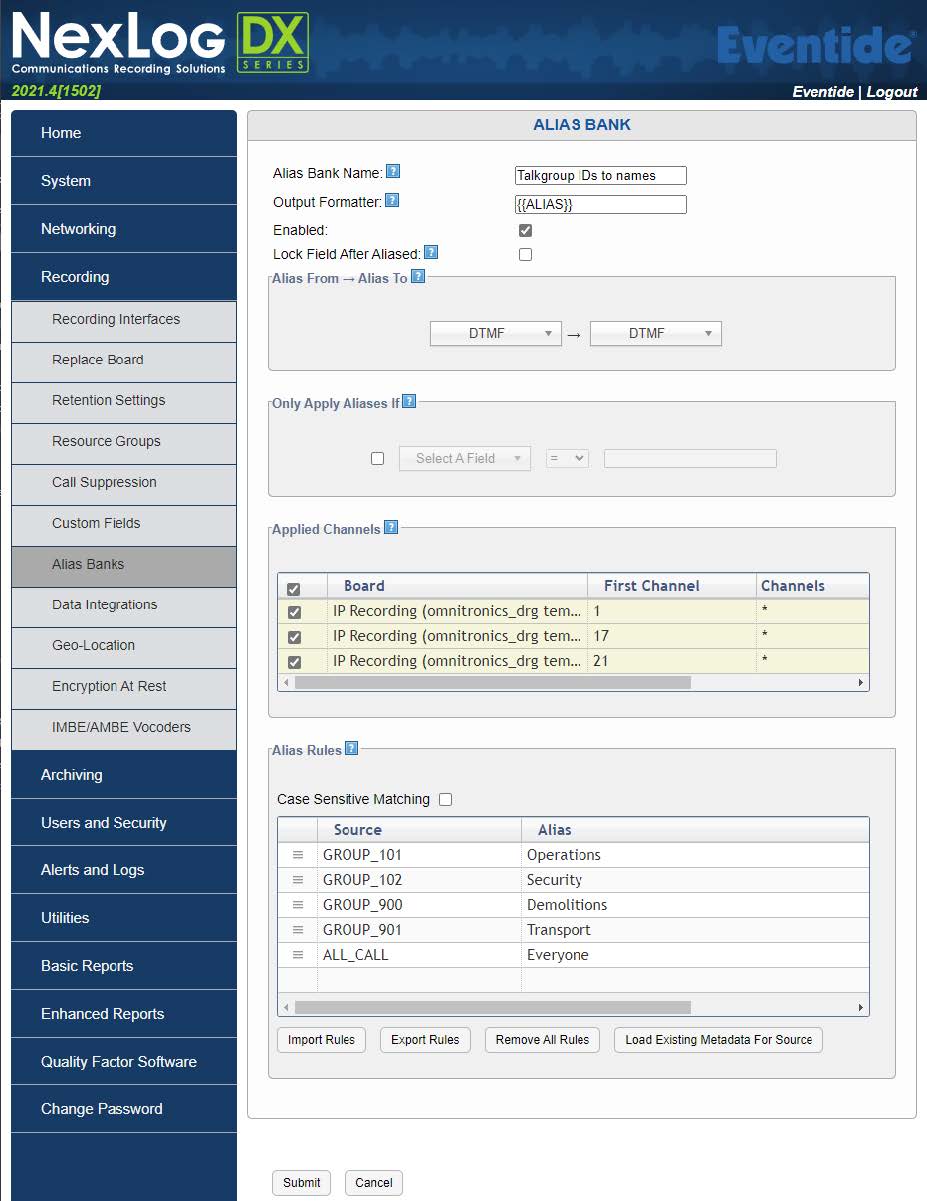Uncheck the Applied Channels header checkbox
The height and width of the screenshot is (1201, 927).
pyautogui.click(x=295, y=586)
